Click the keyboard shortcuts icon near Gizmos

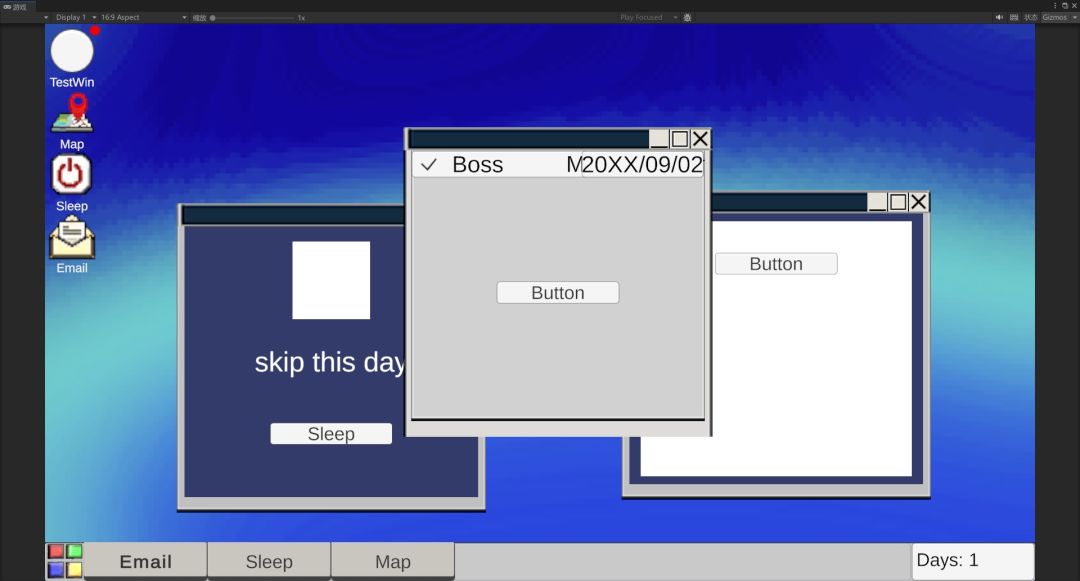pos(1014,17)
